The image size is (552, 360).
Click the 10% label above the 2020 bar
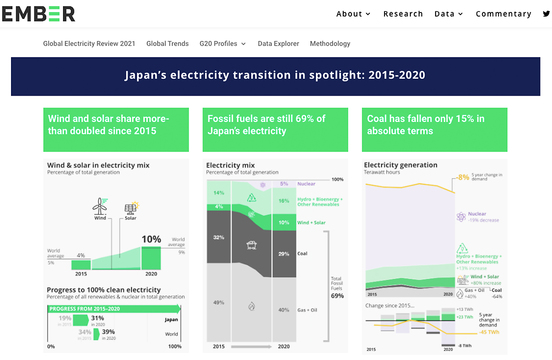151,239
